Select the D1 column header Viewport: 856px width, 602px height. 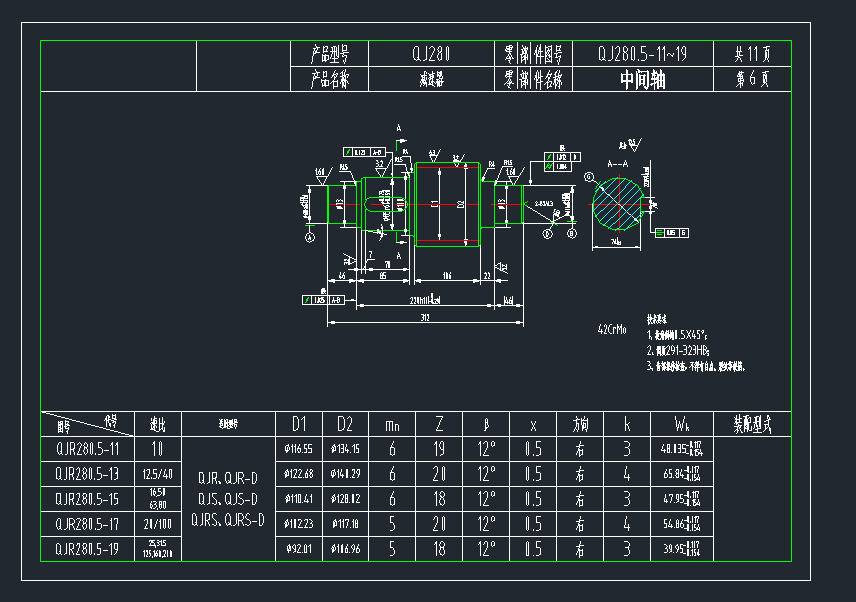(299, 424)
